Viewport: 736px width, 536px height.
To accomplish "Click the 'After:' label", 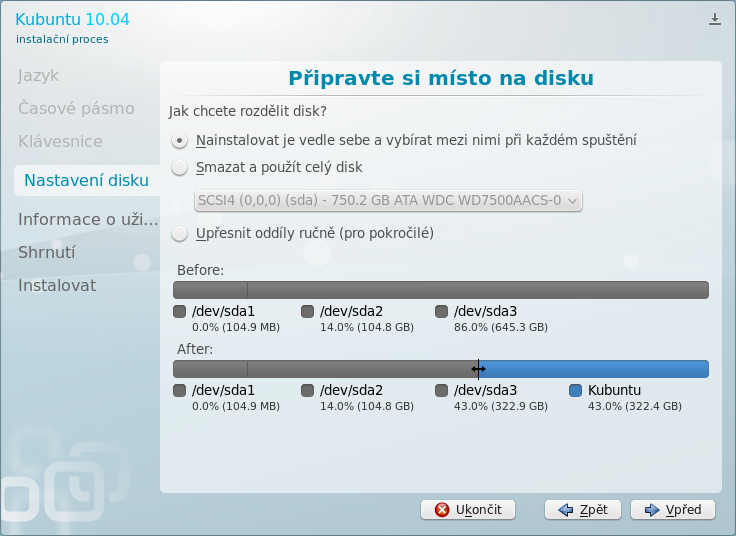I will [195, 349].
